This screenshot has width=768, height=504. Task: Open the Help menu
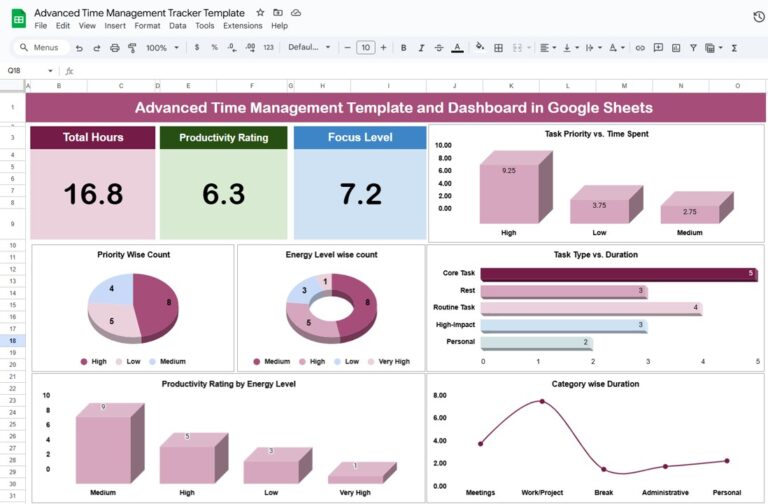point(280,26)
